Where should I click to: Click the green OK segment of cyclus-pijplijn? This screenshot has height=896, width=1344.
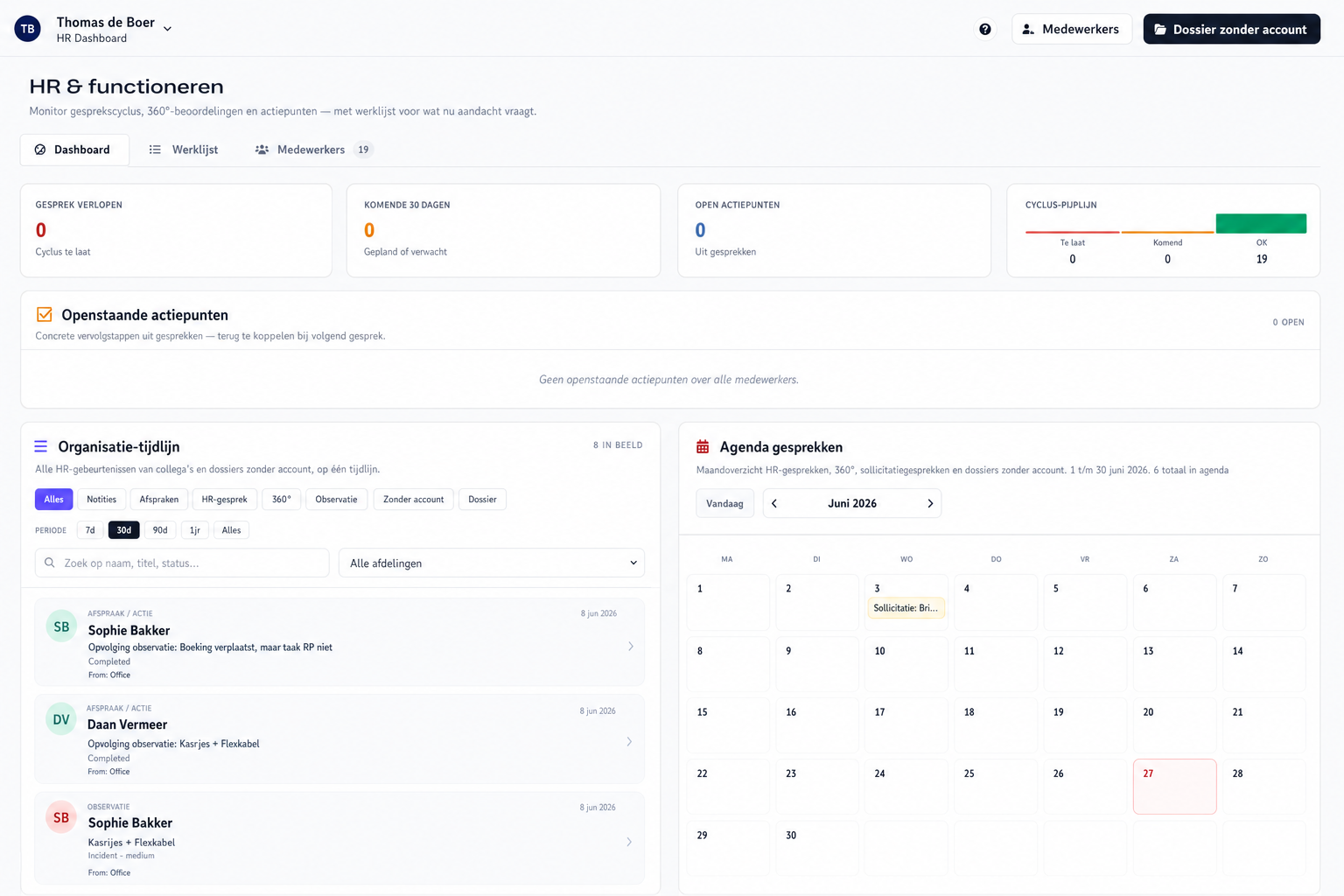coord(1261,223)
